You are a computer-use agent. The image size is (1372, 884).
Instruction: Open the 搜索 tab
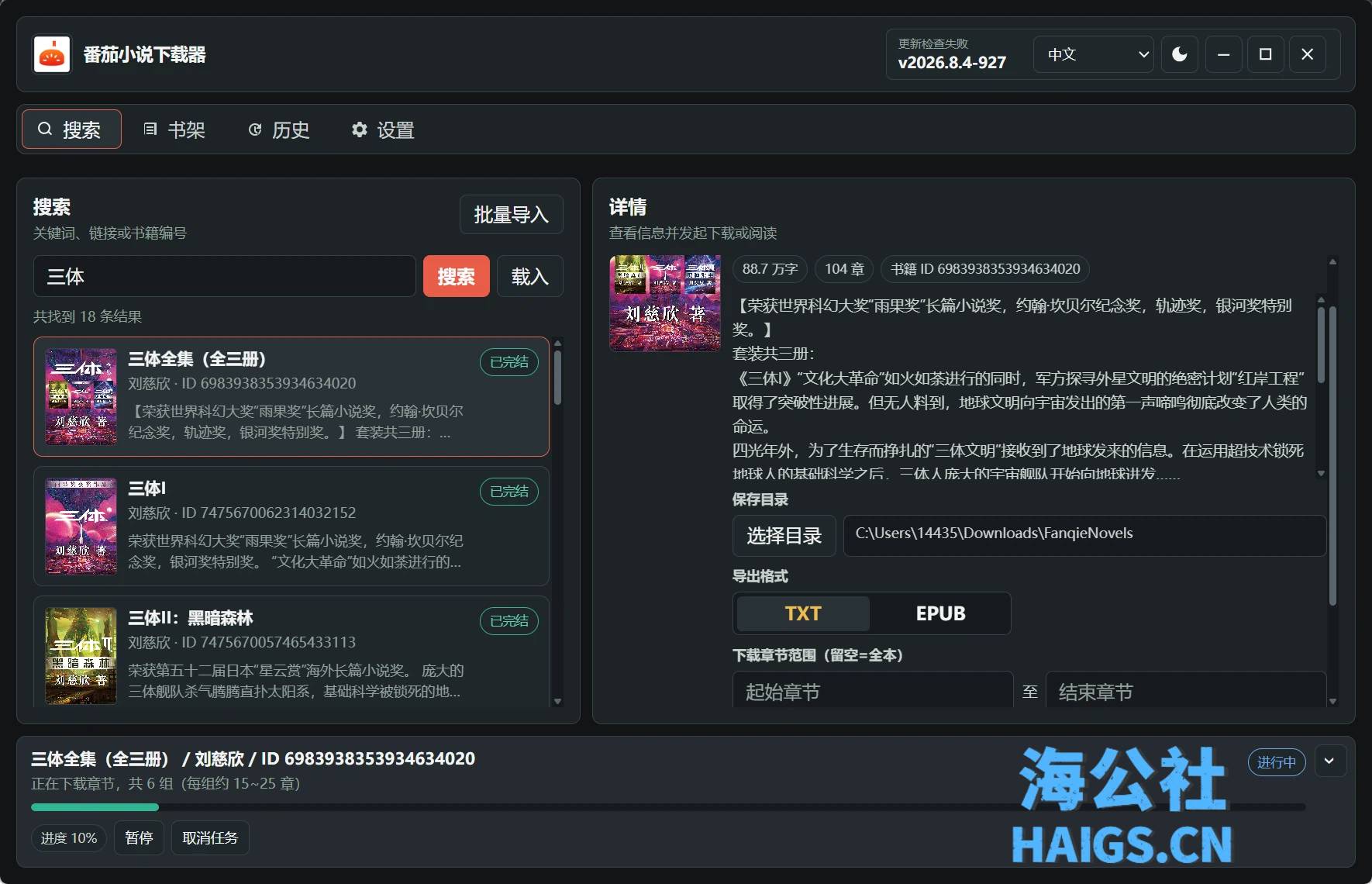tap(71, 129)
